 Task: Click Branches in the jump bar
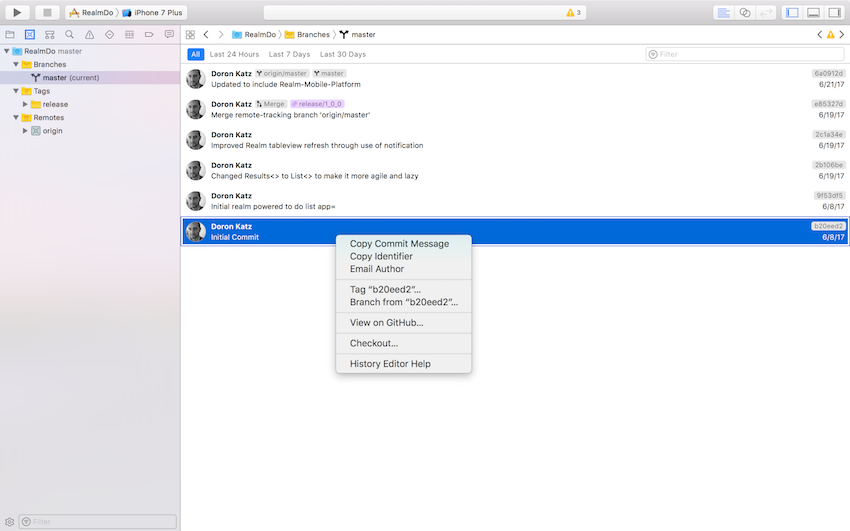point(307,35)
